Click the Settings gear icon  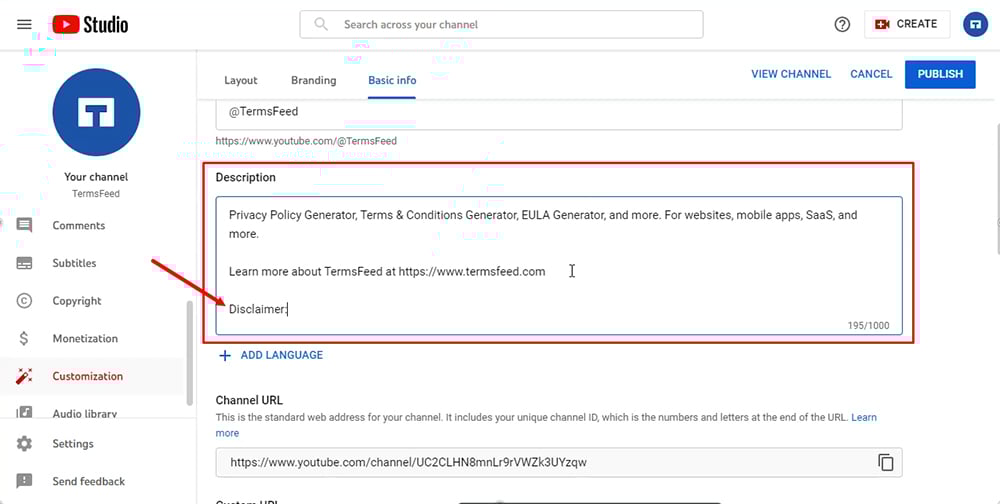point(24,443)
